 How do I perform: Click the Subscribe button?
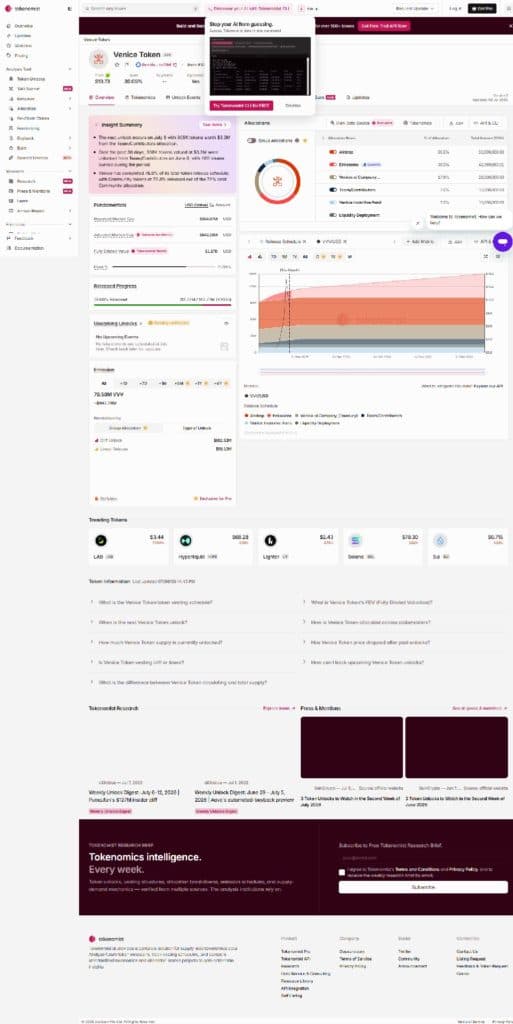click(x=423, y=887)
